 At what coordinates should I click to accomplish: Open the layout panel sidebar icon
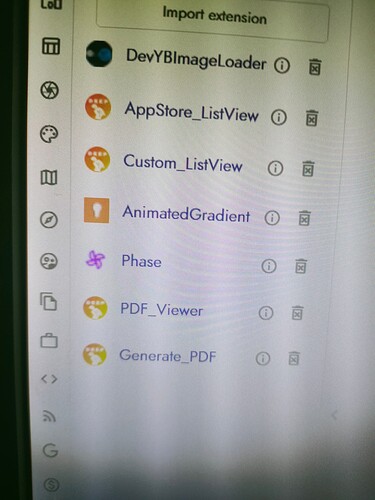pos(51,46)
